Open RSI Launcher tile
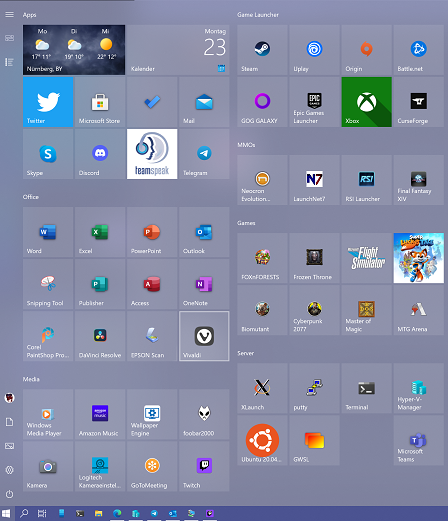This screenshot has width=448, height=521. point(366,180)
